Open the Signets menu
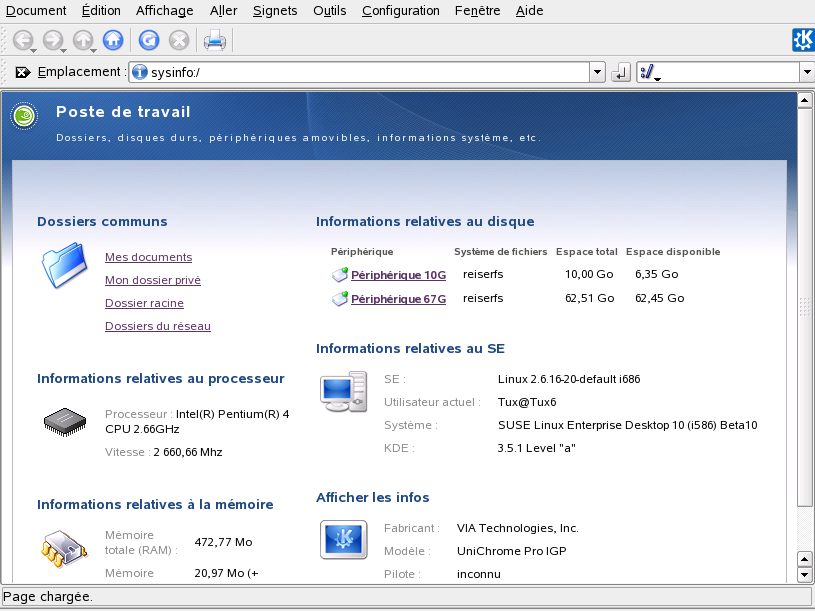Screen dimensions: 815x611 pyautogui.click(x=275, y=10)
